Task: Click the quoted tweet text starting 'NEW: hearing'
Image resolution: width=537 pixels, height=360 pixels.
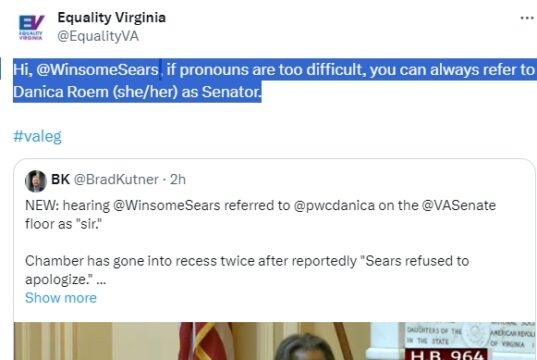Action: 260,215
